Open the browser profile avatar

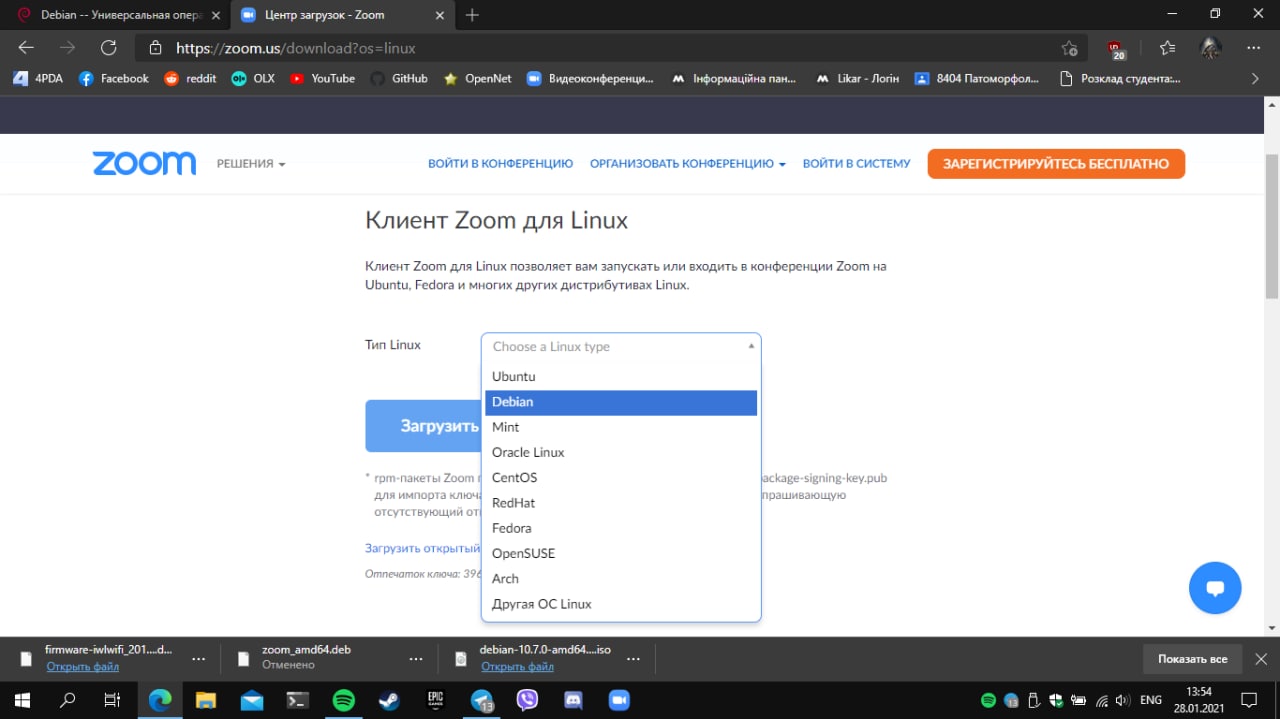click(1211, 47)
